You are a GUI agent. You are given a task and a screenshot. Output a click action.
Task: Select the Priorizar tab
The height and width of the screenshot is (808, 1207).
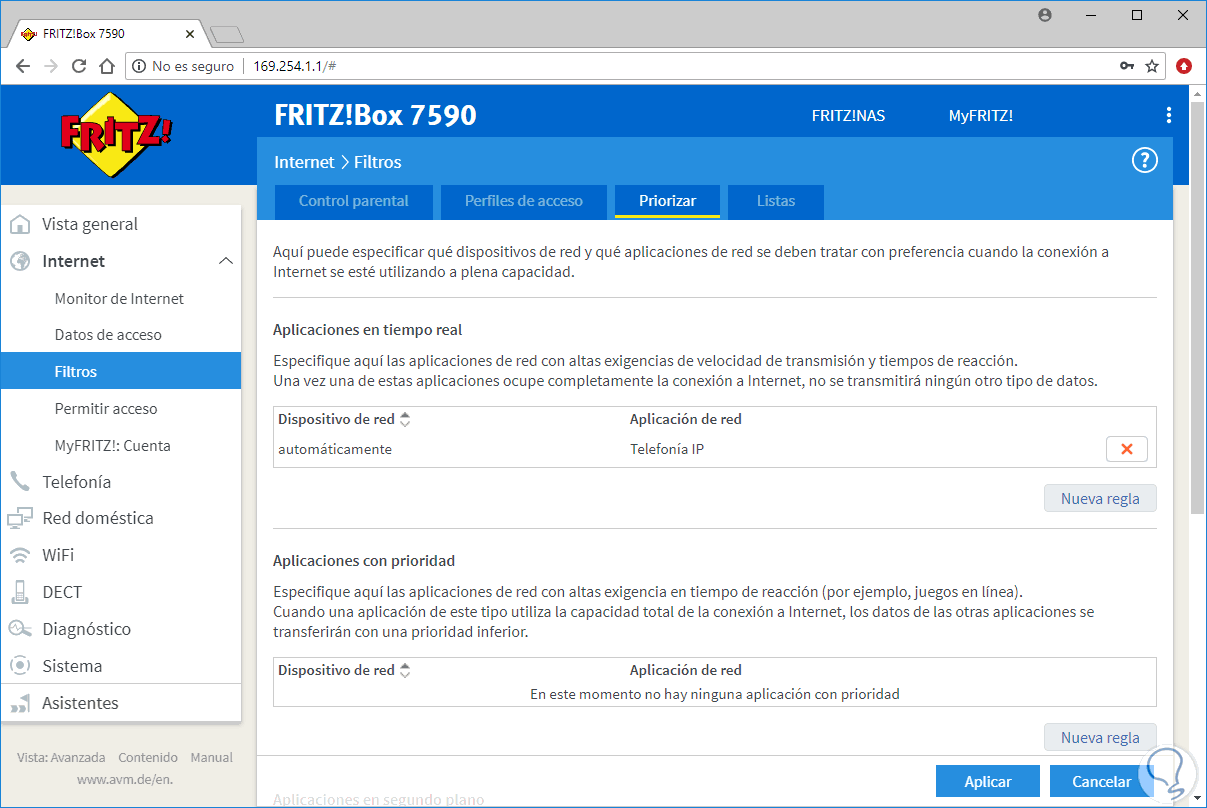tap(667, 201)
